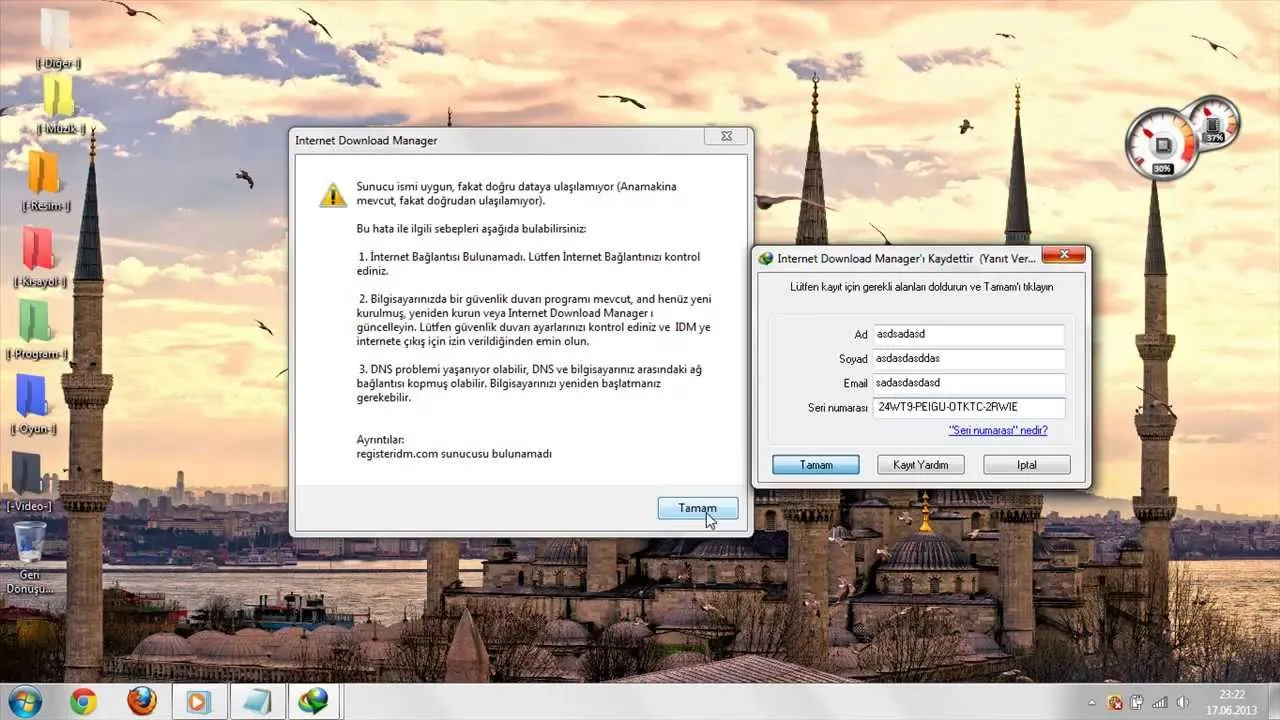Open the media player taskbar icon

(x=199, y=702)
